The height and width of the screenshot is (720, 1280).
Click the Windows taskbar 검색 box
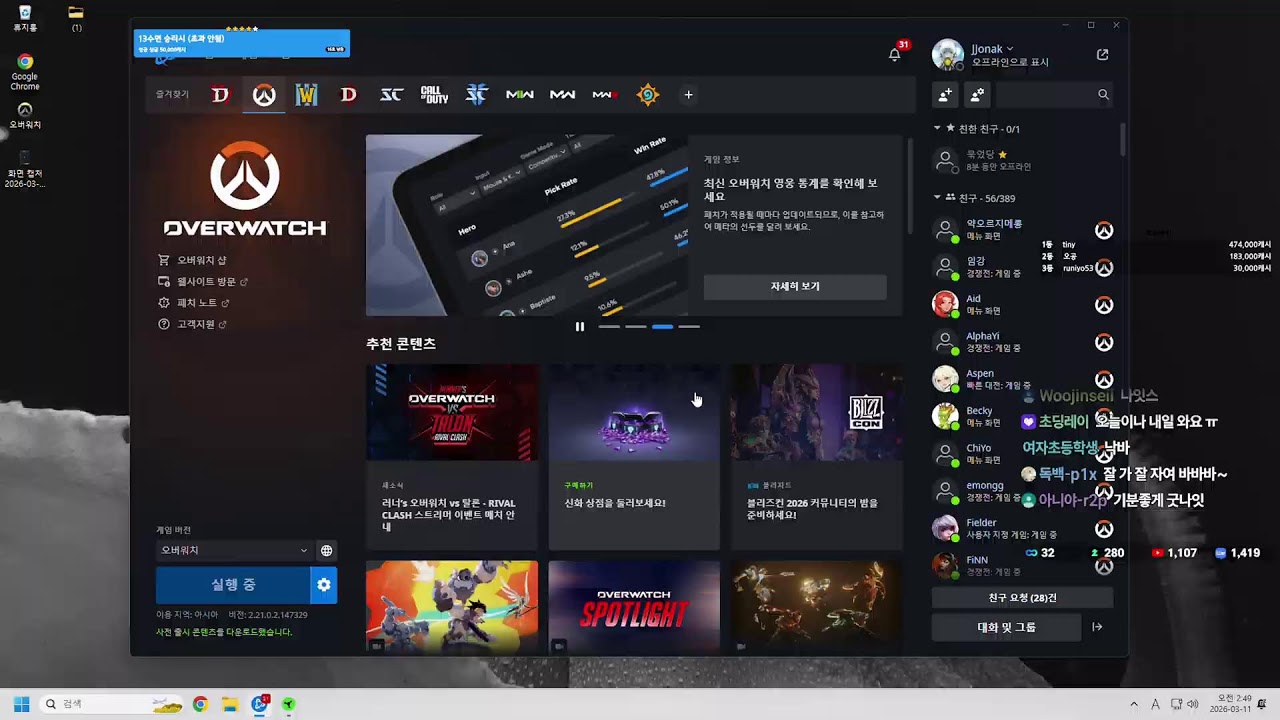tap(112, 704)
